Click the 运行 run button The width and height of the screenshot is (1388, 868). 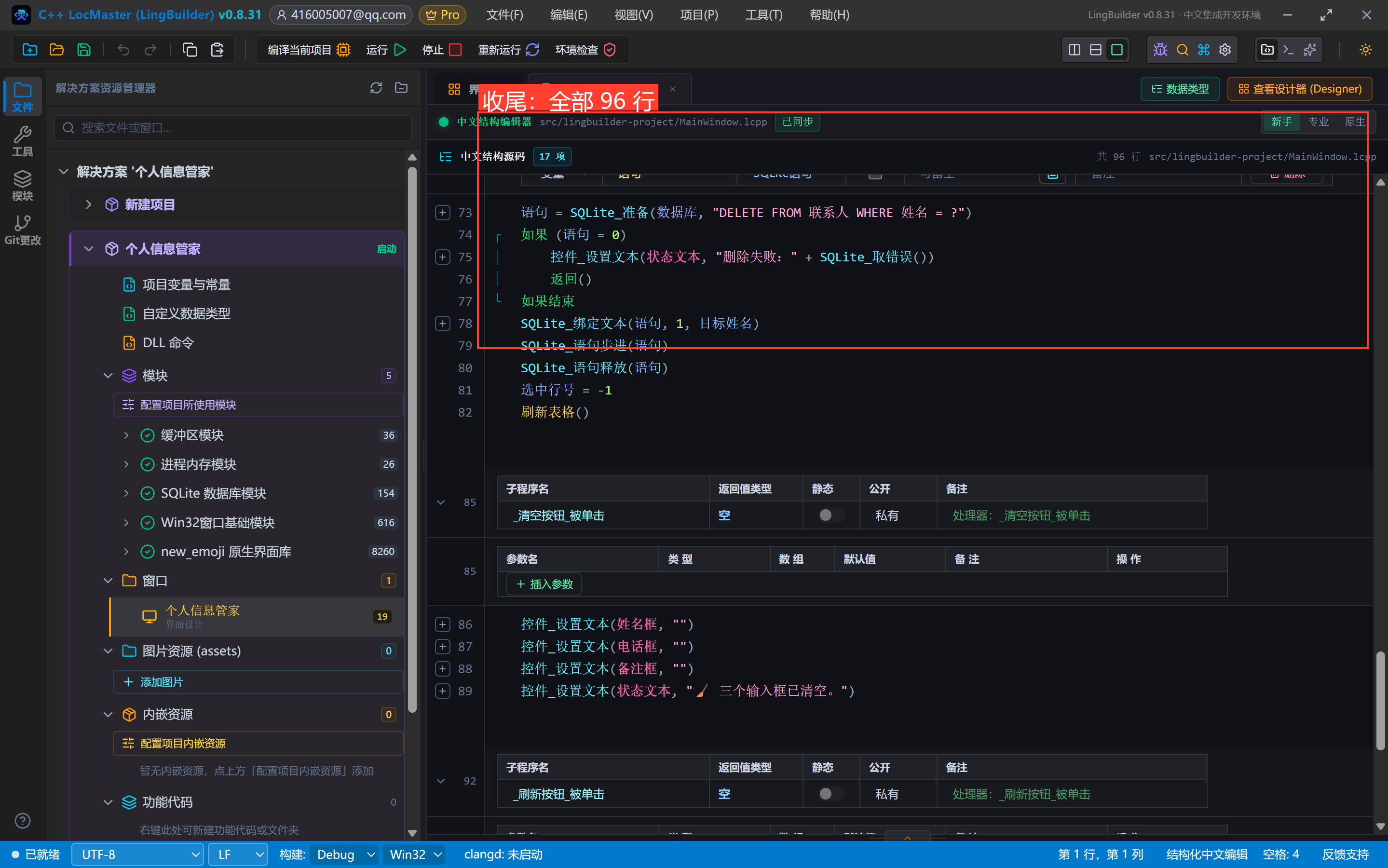pos(386,50)
